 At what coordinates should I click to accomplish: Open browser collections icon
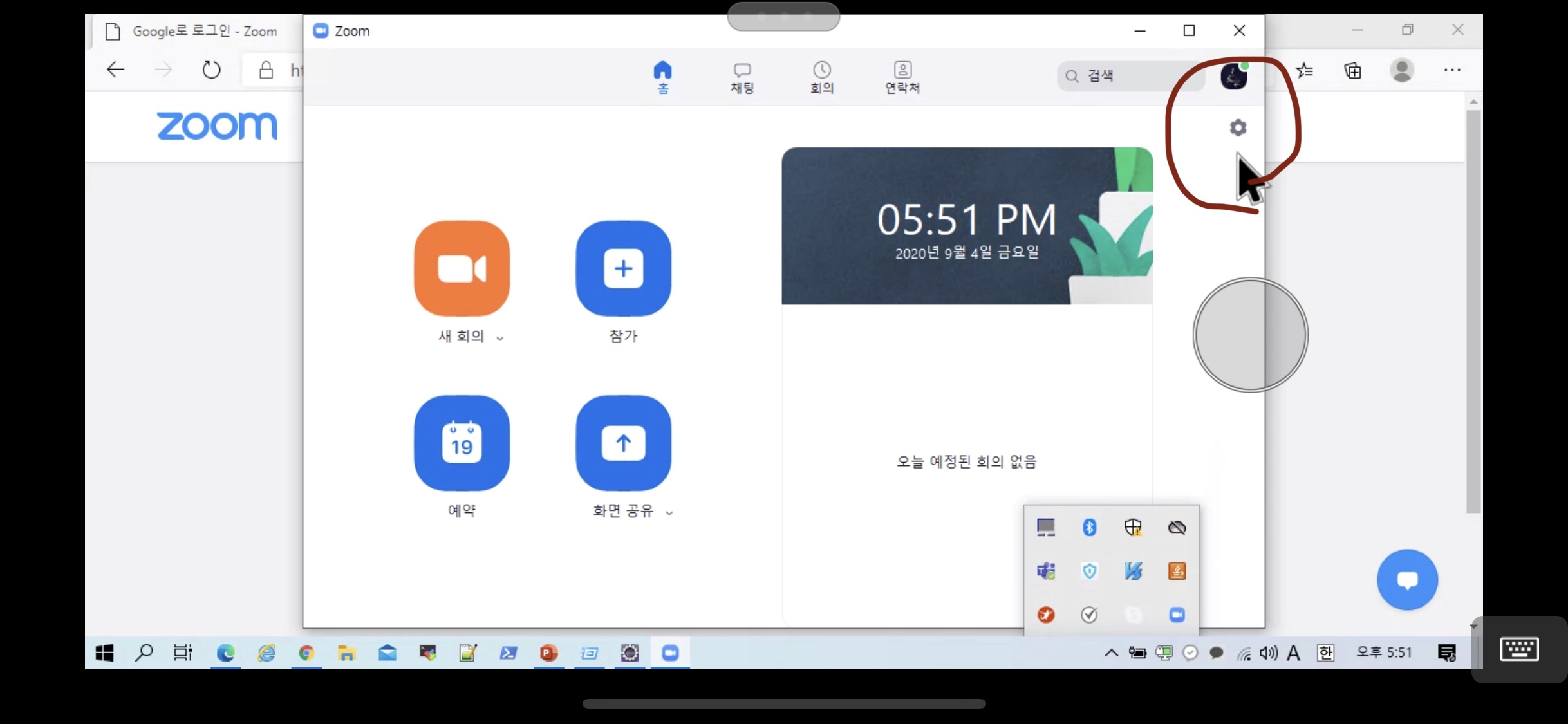[x=1353, y=70]
